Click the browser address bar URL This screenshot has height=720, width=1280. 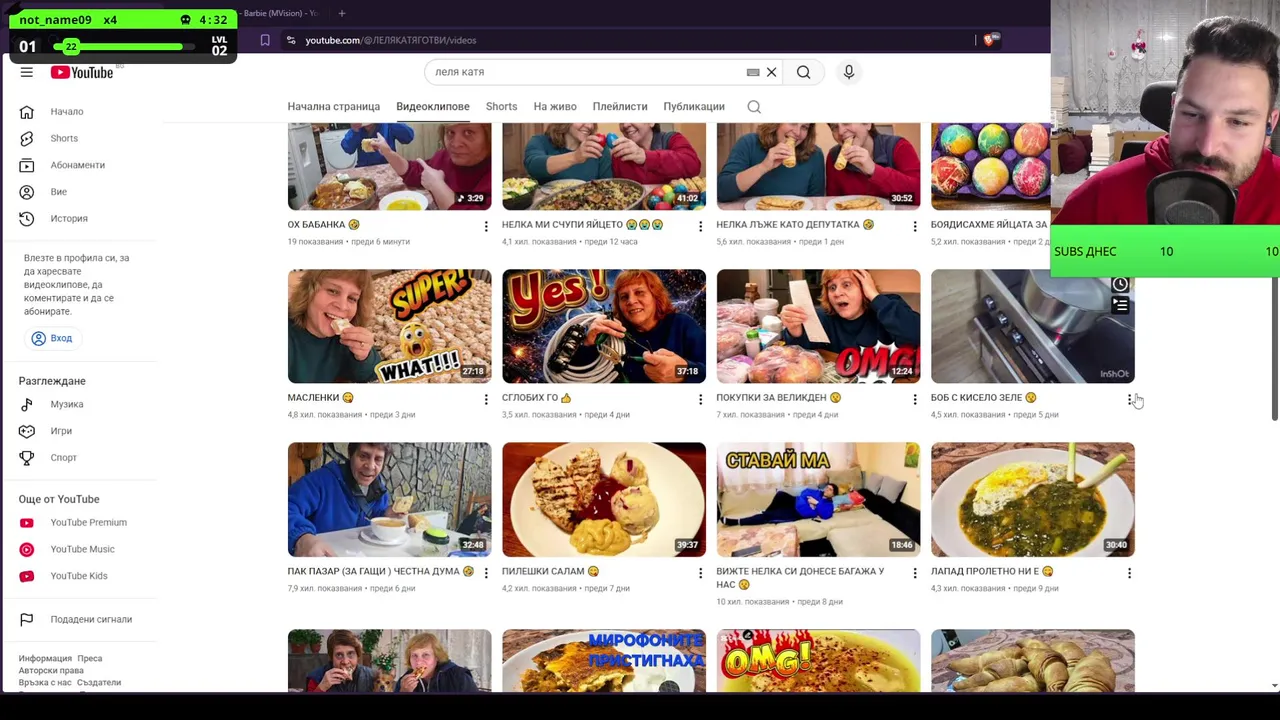[x=390, y=40]
